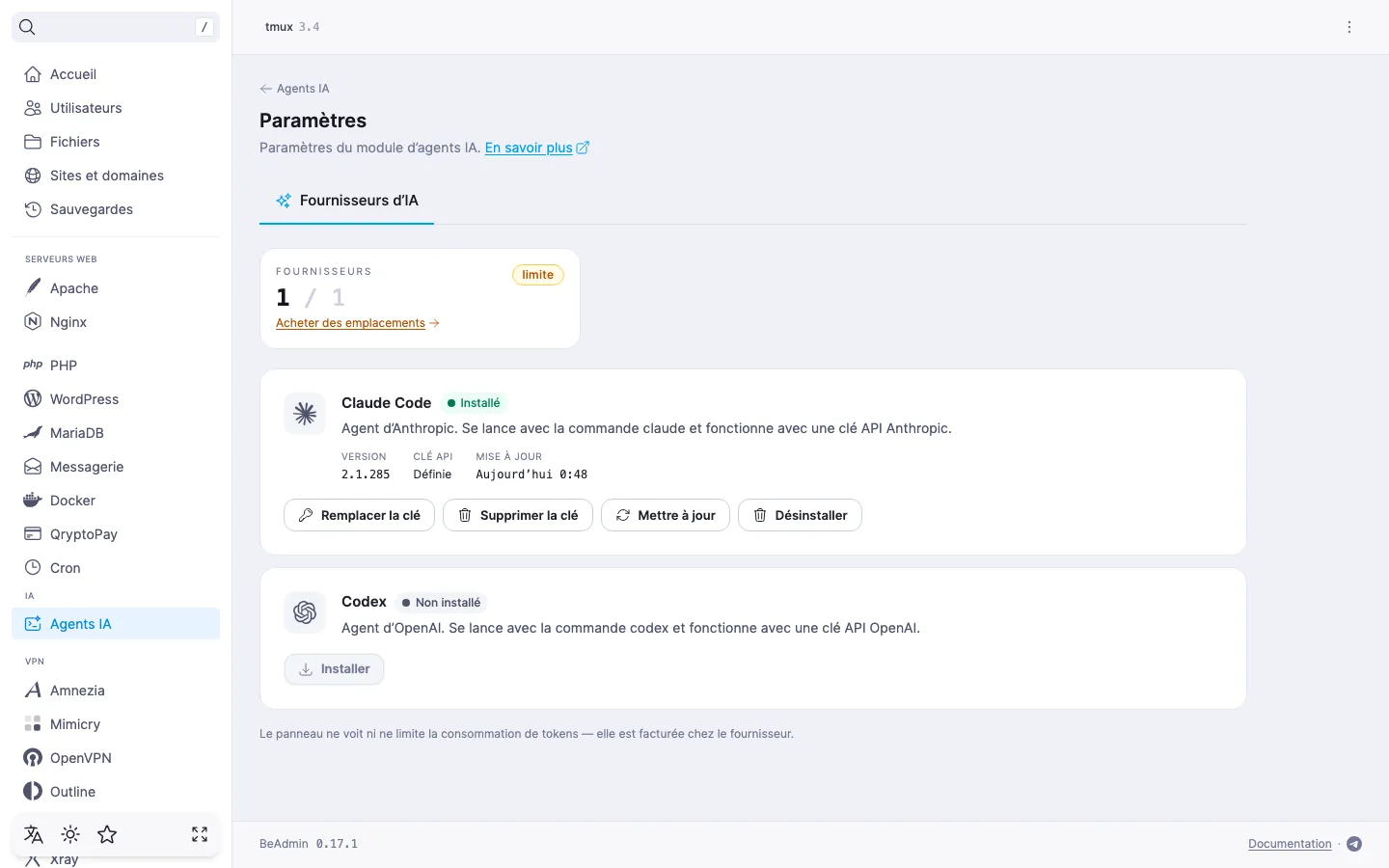This screenshot has width=1389, height=868.
Task: Click Acheter des emplacements link
Action: (x=357, y=323)
